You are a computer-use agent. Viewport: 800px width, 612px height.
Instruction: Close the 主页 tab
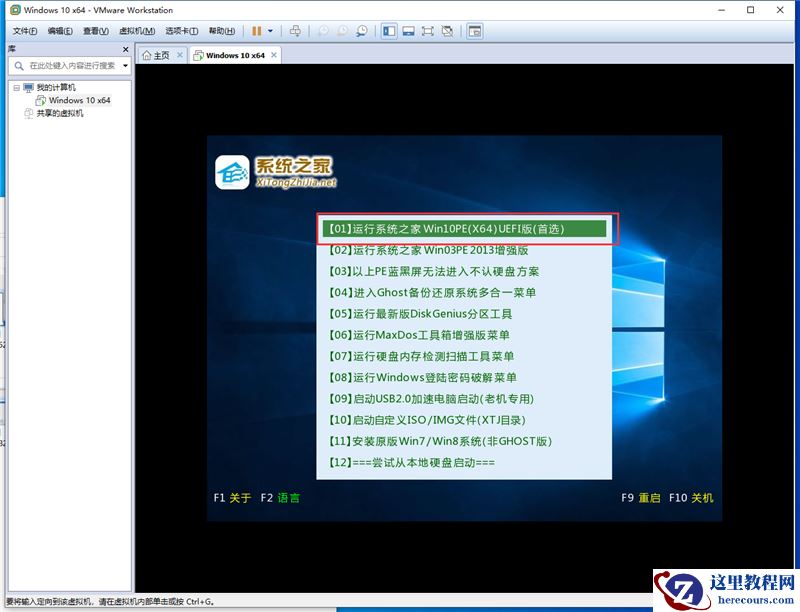[180, 55]
